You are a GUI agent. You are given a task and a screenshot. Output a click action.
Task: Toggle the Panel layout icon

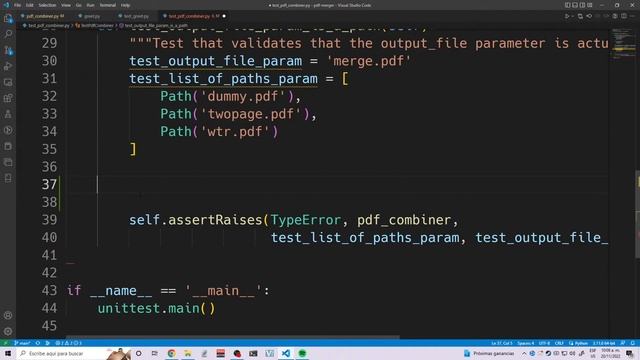coord(575,5)
